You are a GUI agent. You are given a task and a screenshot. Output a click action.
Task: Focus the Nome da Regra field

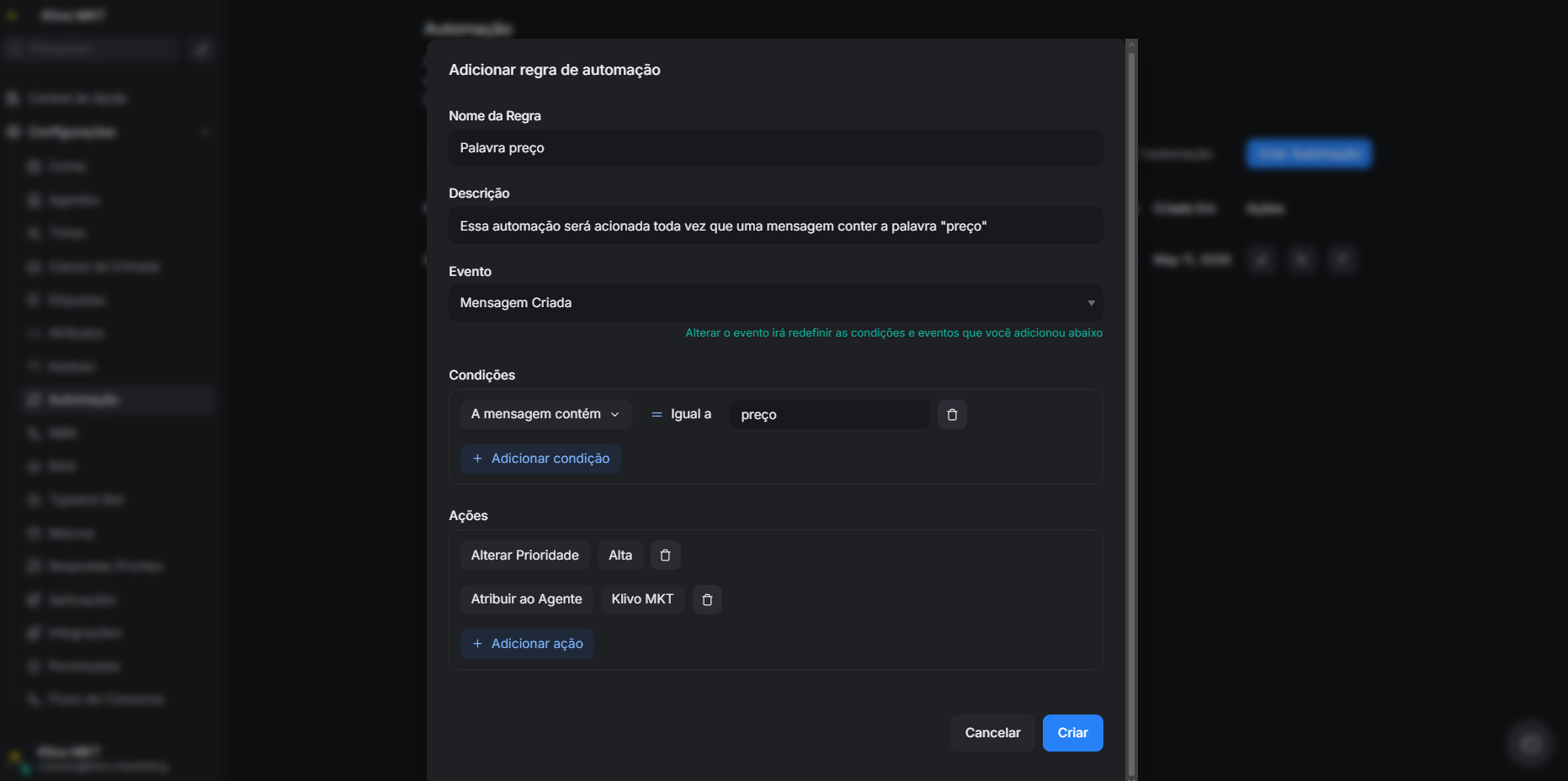tap(775, 148)
